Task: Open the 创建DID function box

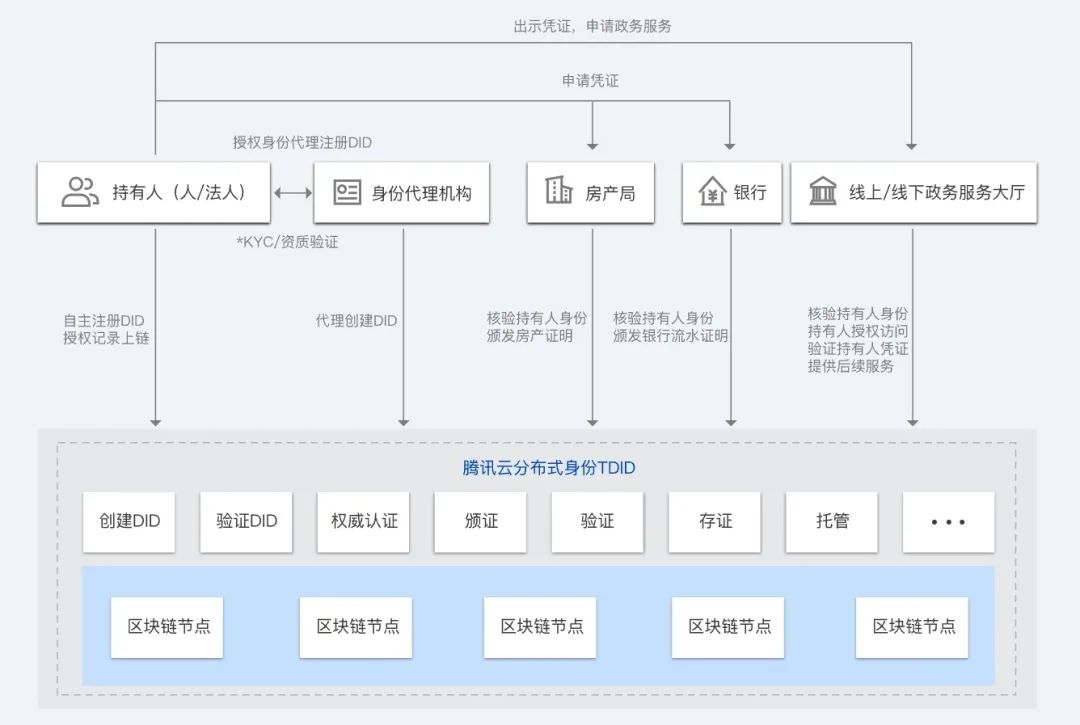Action: (128, 522)
